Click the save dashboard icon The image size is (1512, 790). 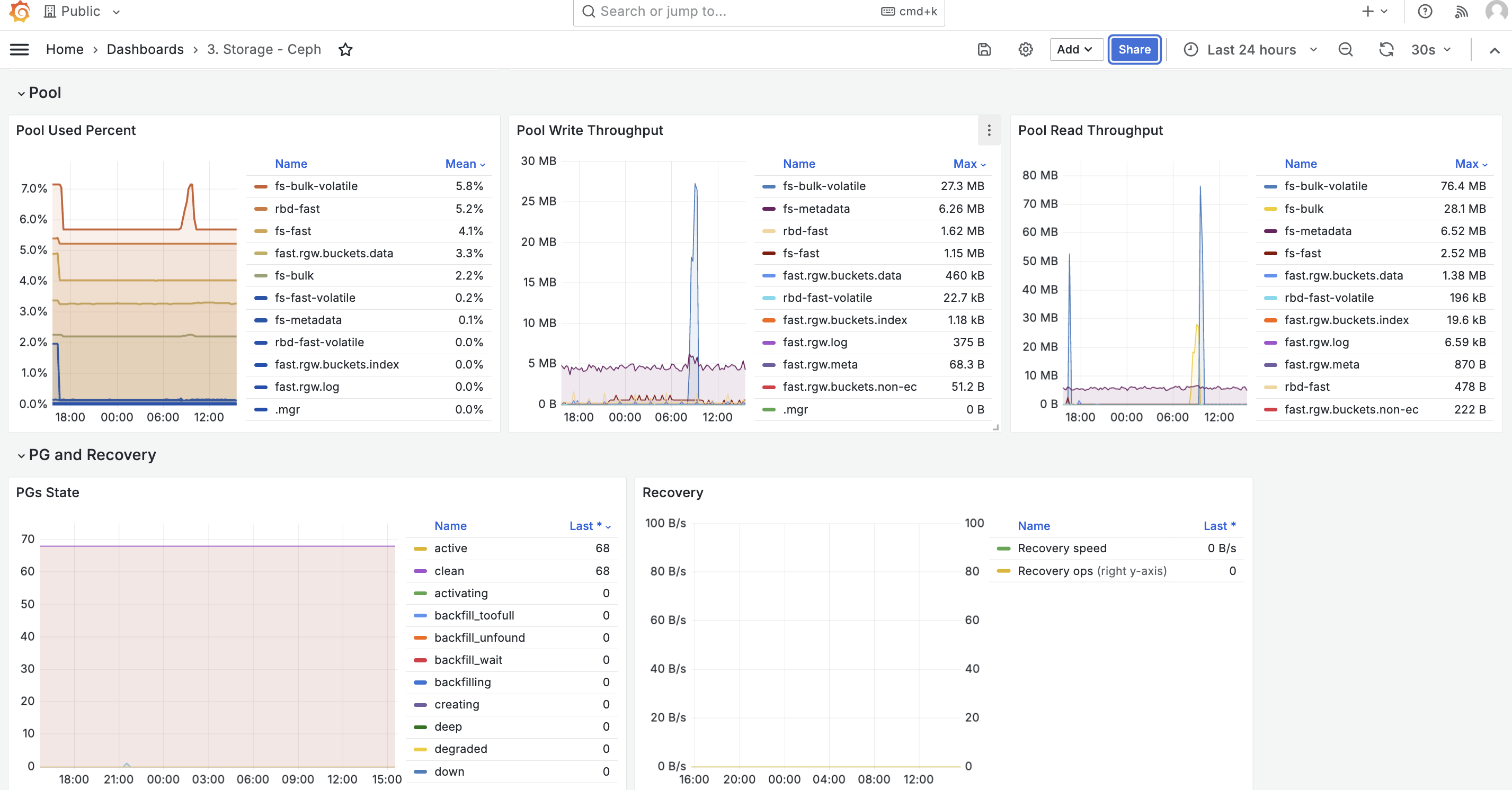[984, 50]
